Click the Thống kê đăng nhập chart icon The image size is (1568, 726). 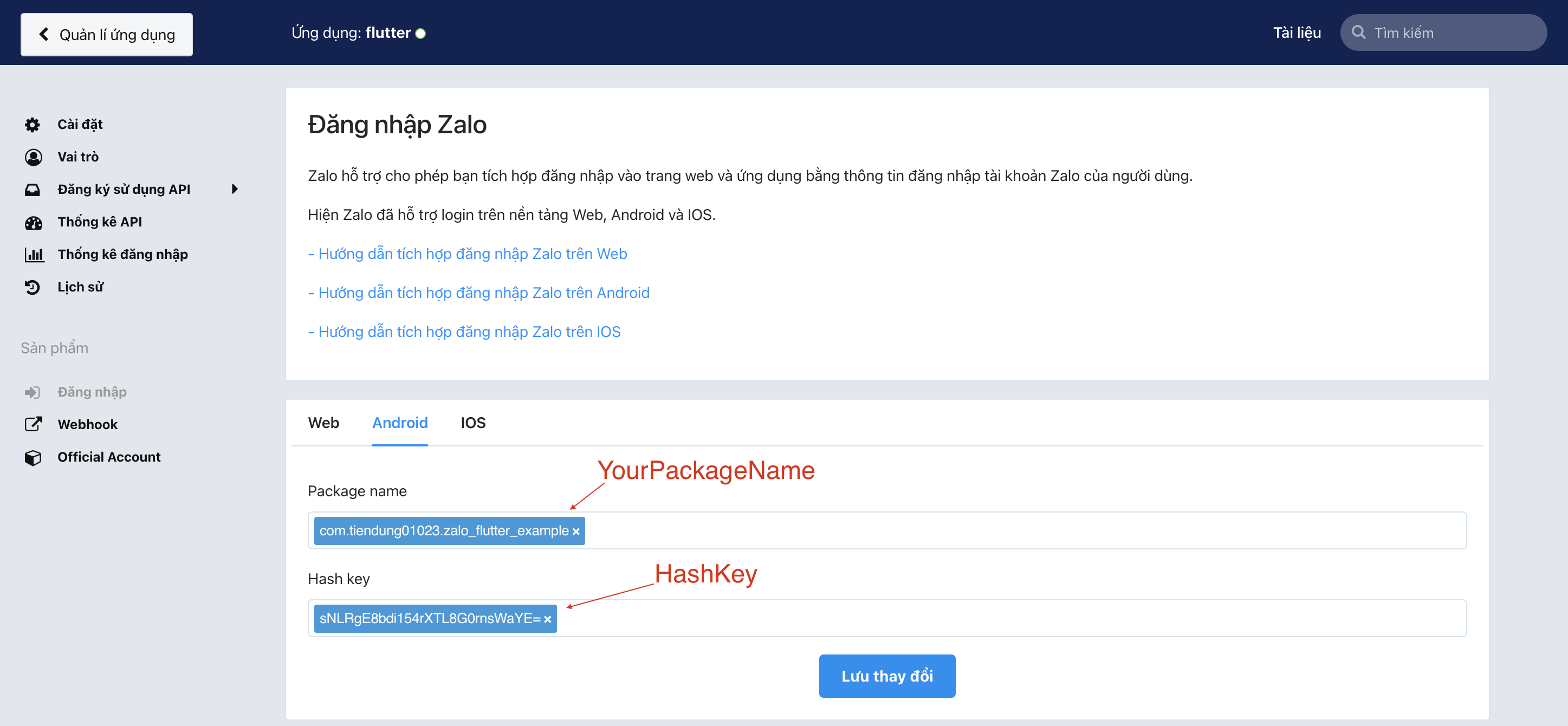[34, 255]
